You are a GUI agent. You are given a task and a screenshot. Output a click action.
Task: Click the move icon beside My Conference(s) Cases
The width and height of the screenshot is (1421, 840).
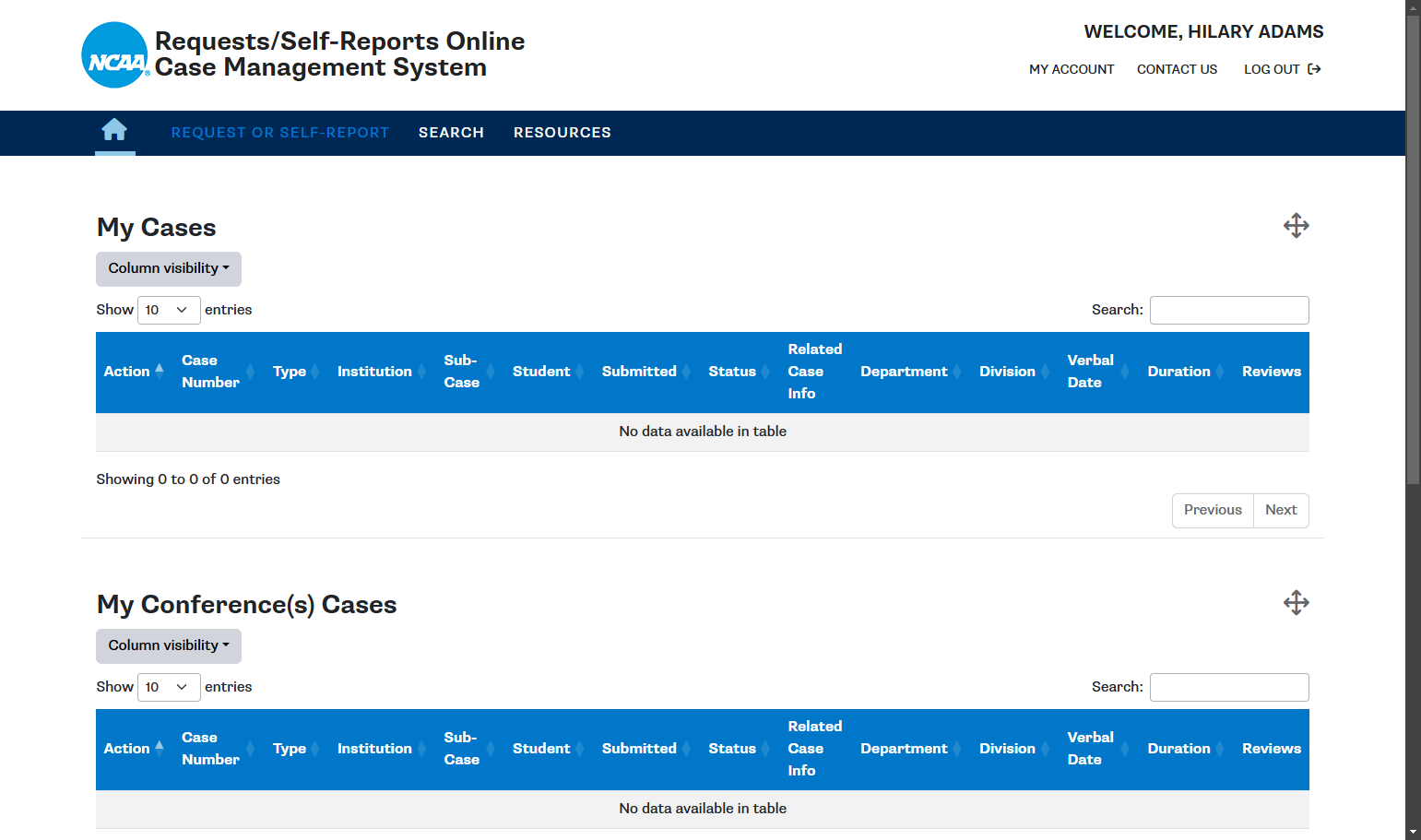pyautogui.click(x=1296, y=603)
